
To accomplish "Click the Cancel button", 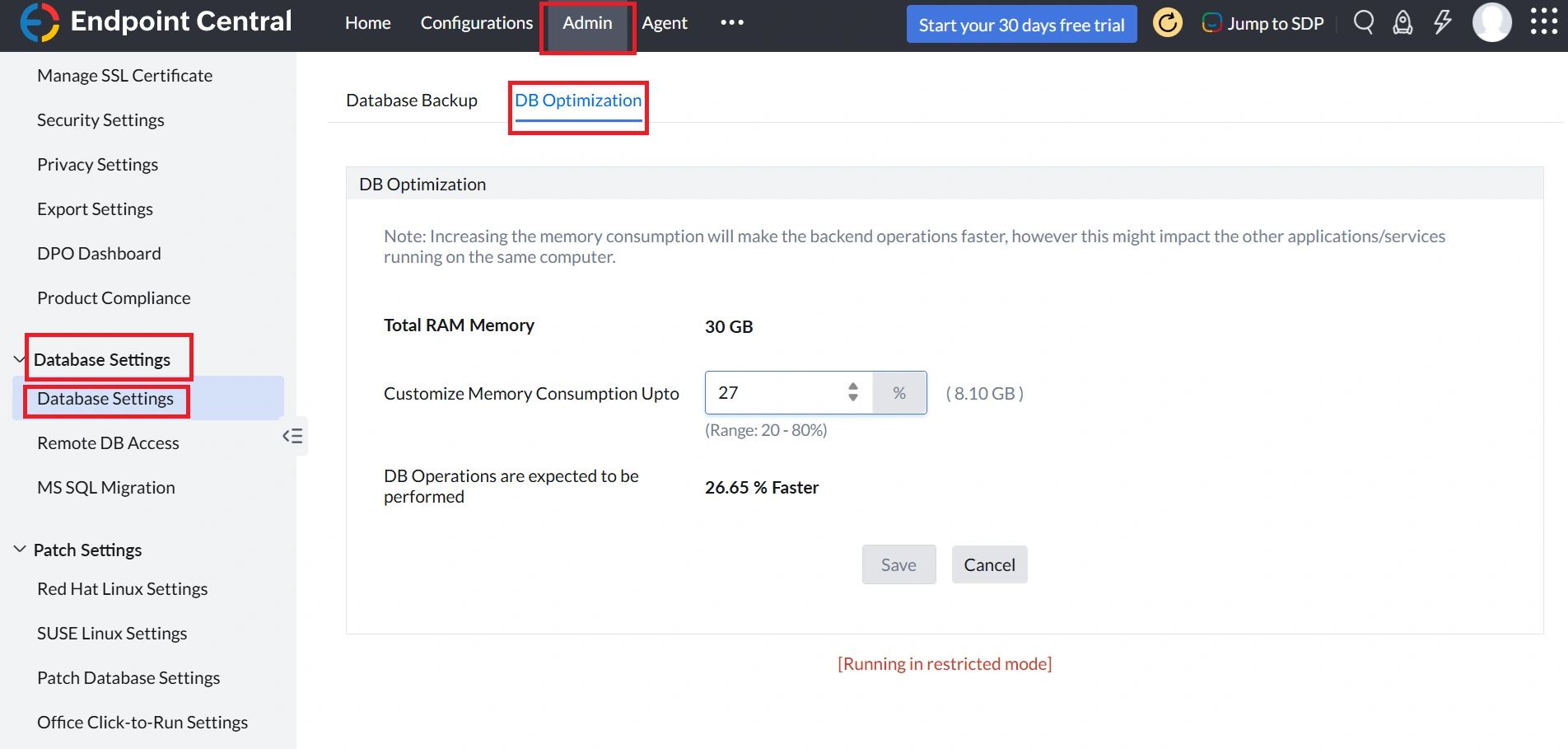I will click(989, 564).
